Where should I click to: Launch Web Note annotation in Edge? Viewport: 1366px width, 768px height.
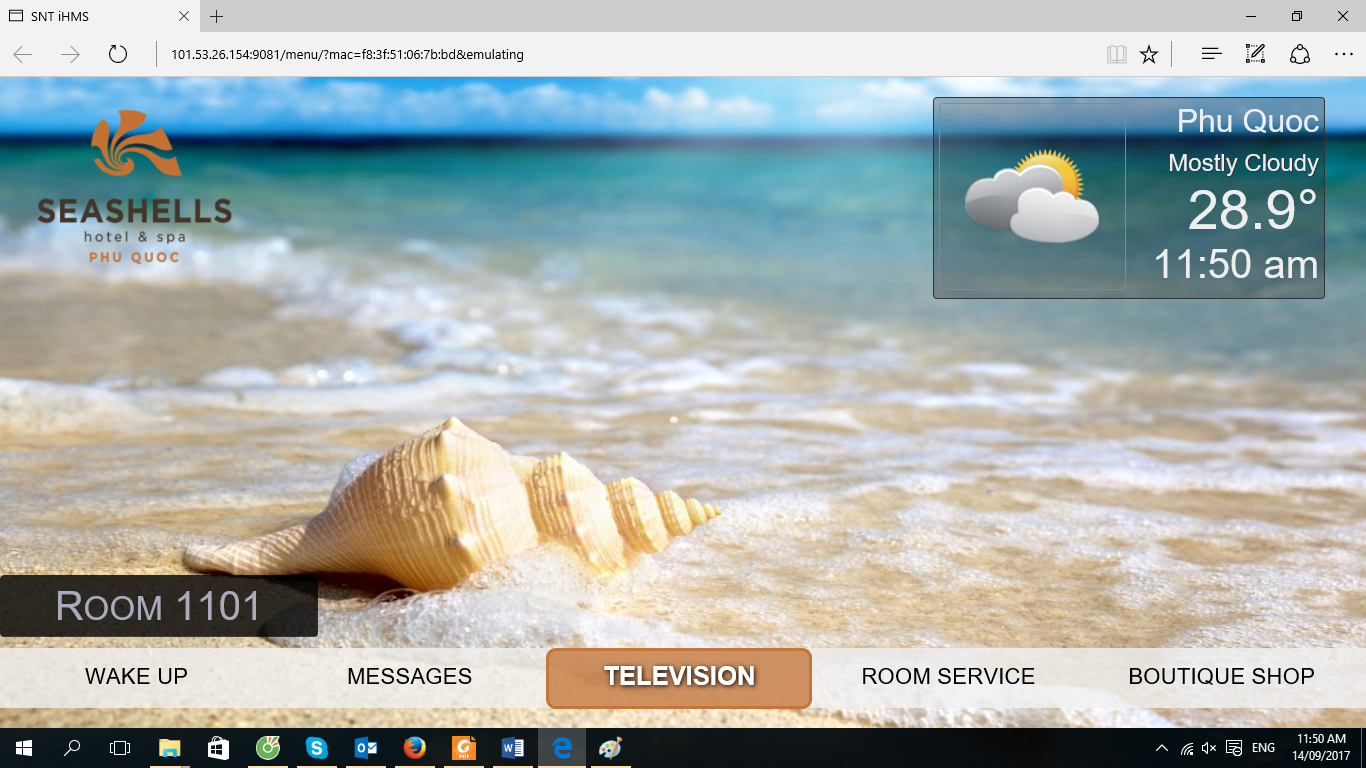click(x=1254, y=54)
